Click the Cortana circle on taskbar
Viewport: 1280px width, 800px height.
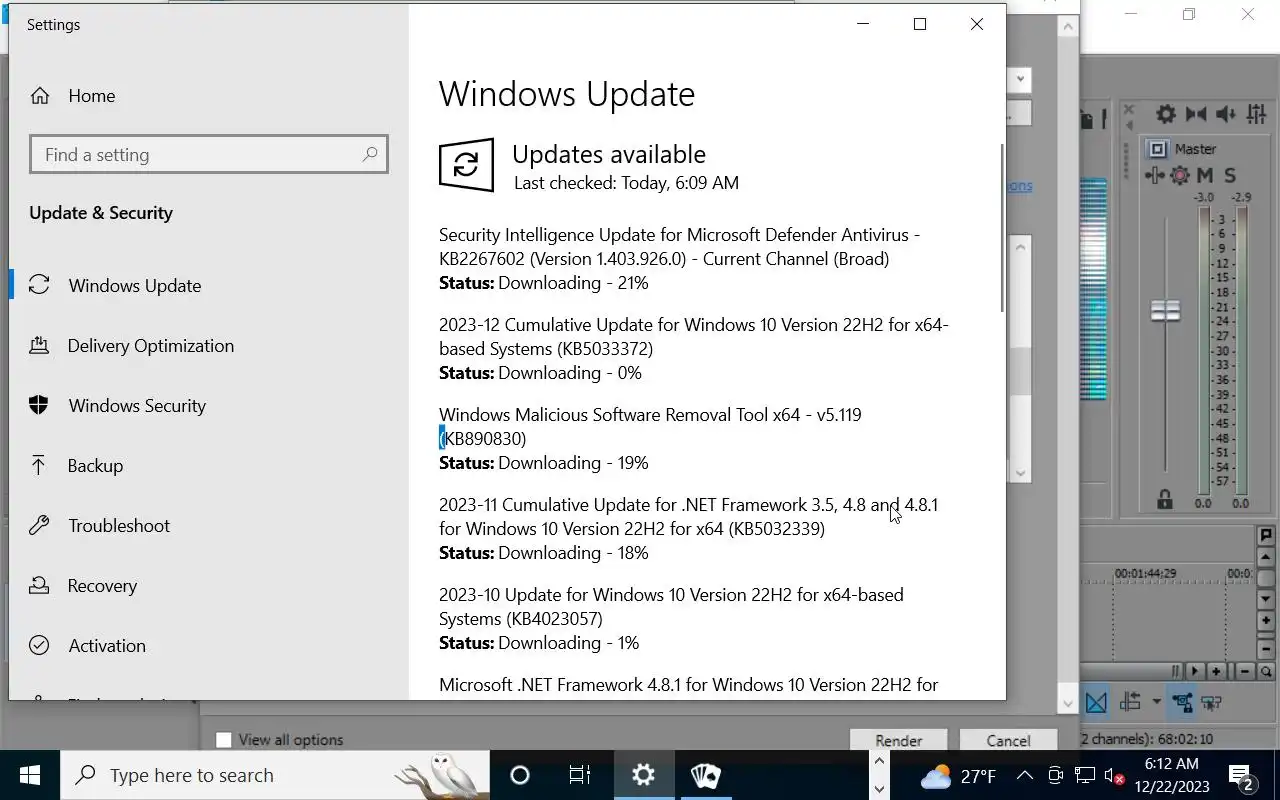click(x=520, y=775)
